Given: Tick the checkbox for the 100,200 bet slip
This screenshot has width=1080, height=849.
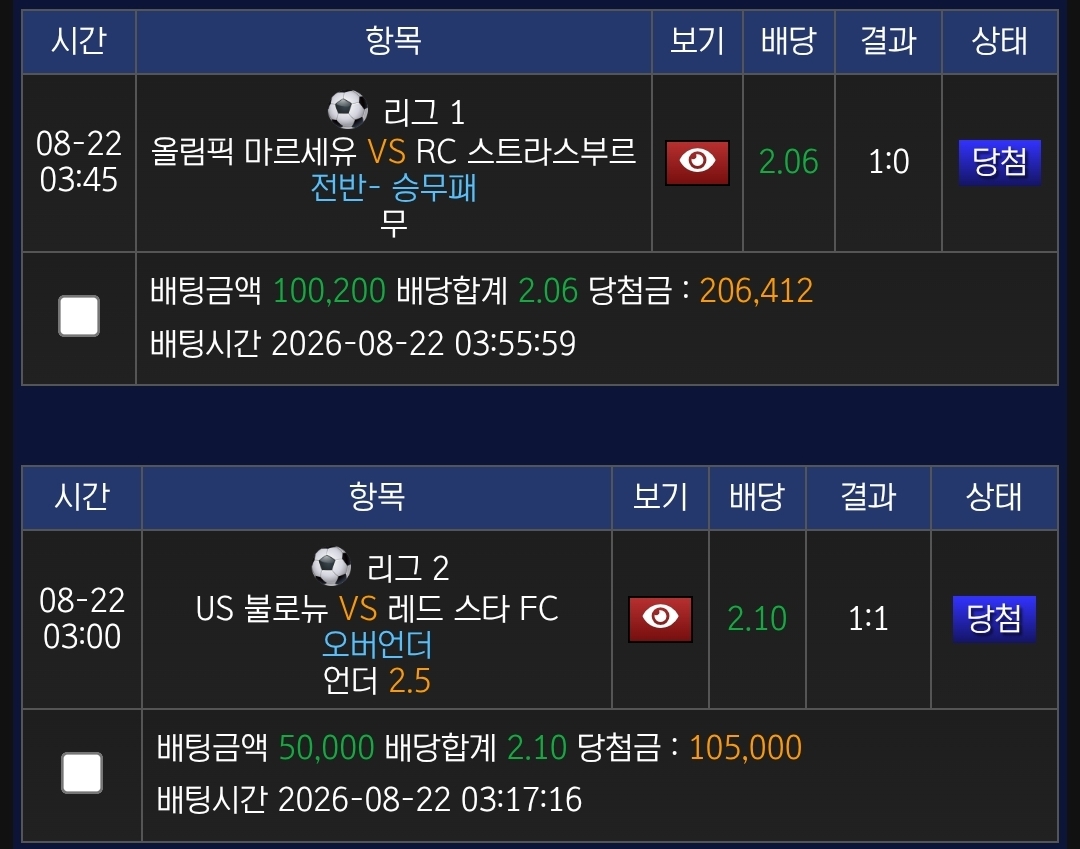Looking at the screenshot, I should click(79, 316).
